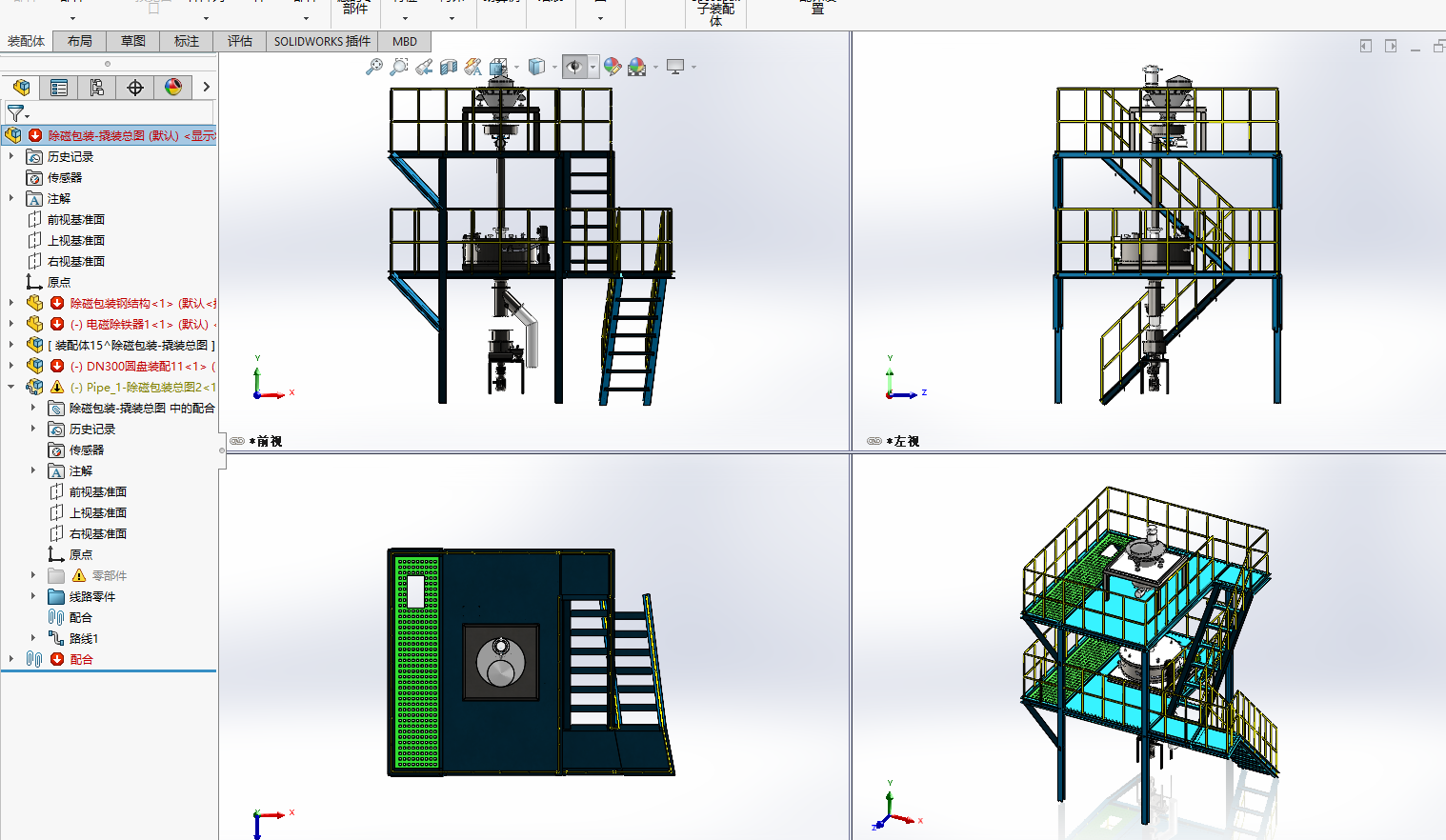Open the View Settings dropdown arrow
Image resolution: width=1446 pixels, height=840 pixels.
693,67
